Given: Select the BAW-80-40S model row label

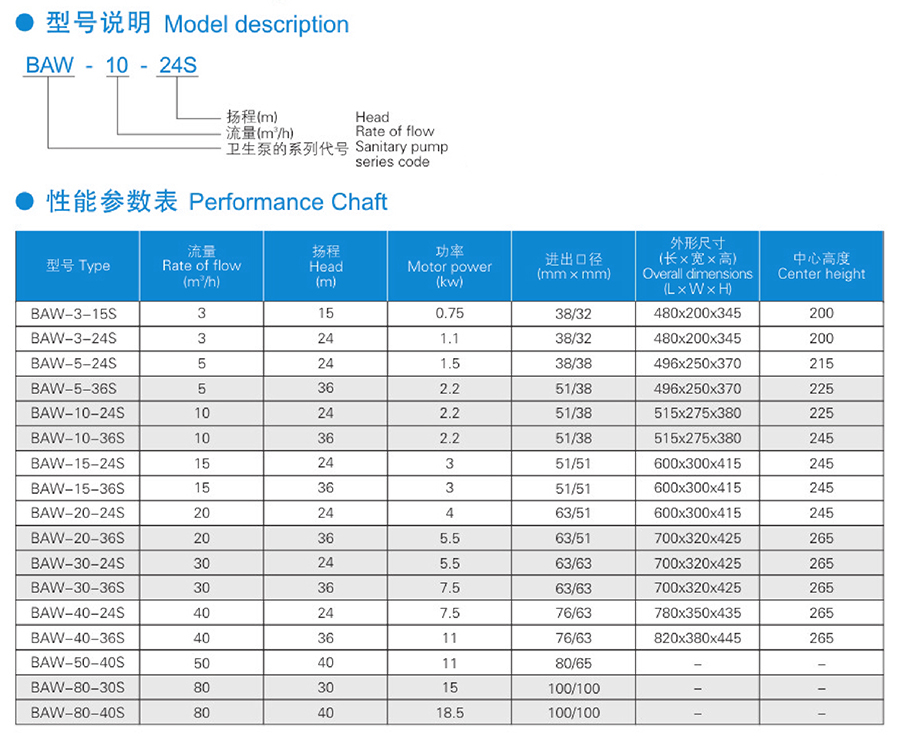Looking at the screenshot, I should [78, 713].
